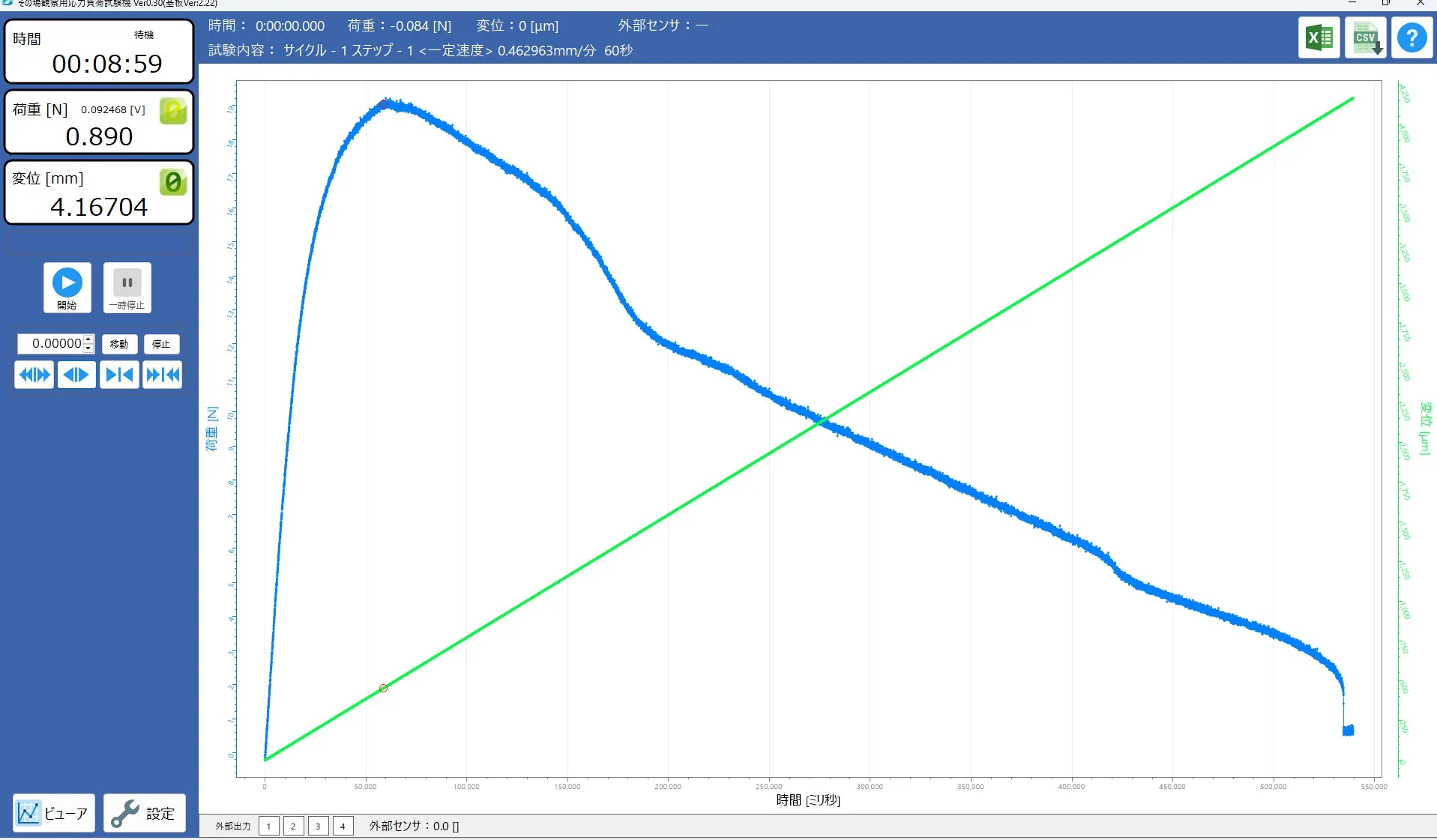Click the displacement value 4.16704
Screen dimensions: 1437x840
(x=99, y=207)
